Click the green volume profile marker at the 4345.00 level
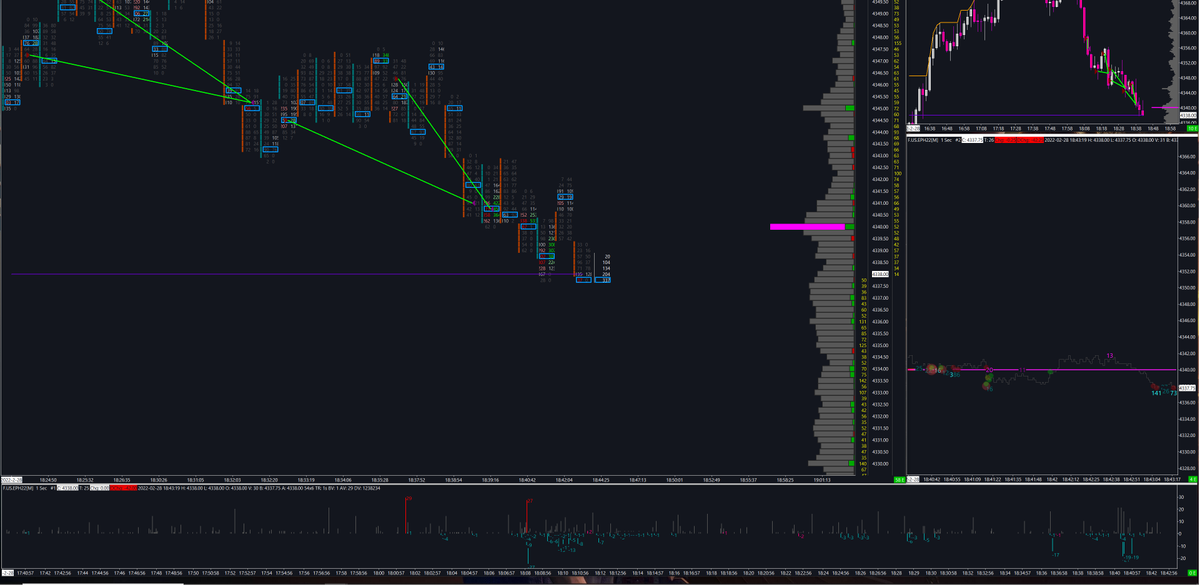 pyautogui.click(x=850, y=108)
